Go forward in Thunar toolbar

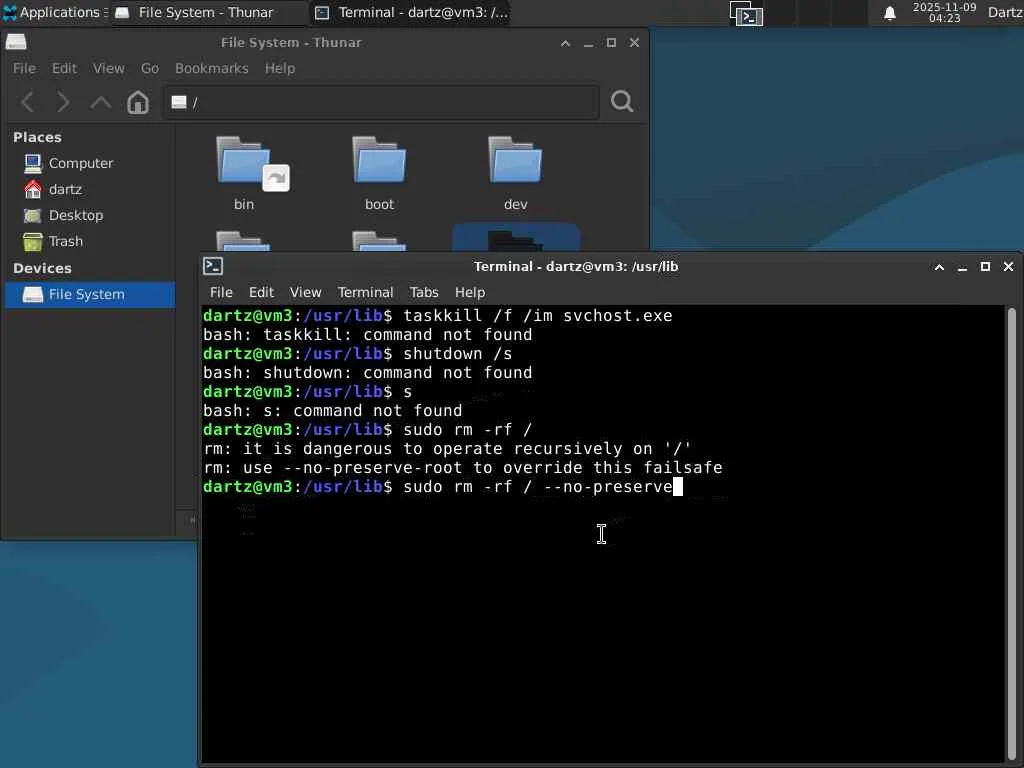[63, 102]
